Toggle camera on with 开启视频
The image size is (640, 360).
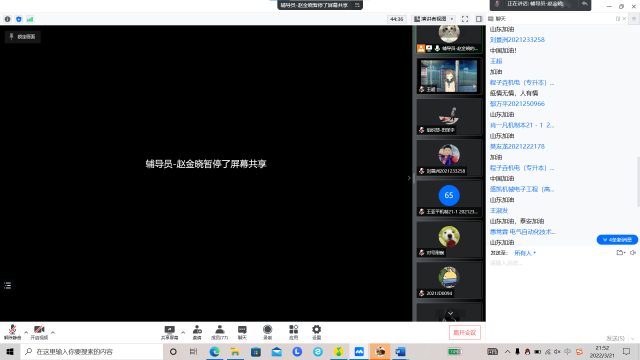[39, 333]
